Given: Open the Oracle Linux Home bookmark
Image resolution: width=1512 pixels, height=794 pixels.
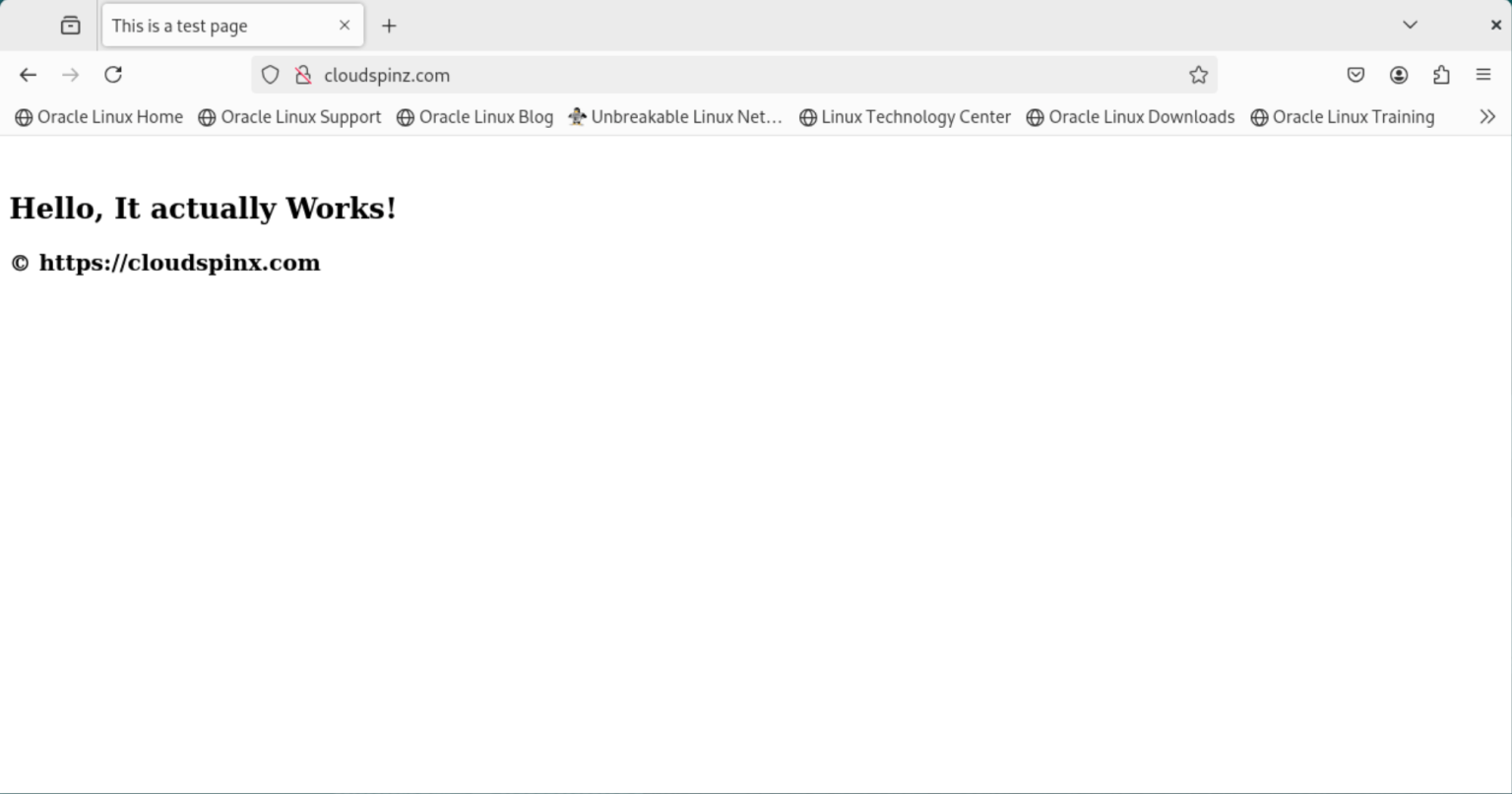Looking at the screenshot, I should coord(98,116).
